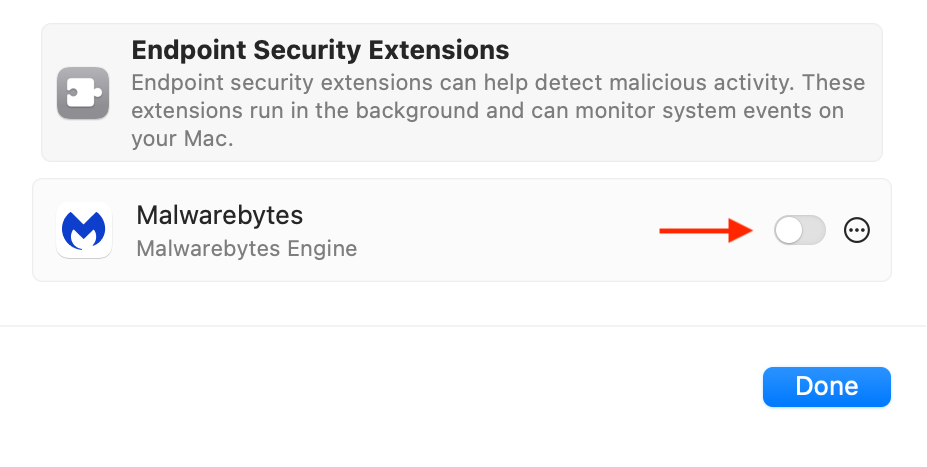Click the gray puzzle-piece extensions icon

(83, 93)
